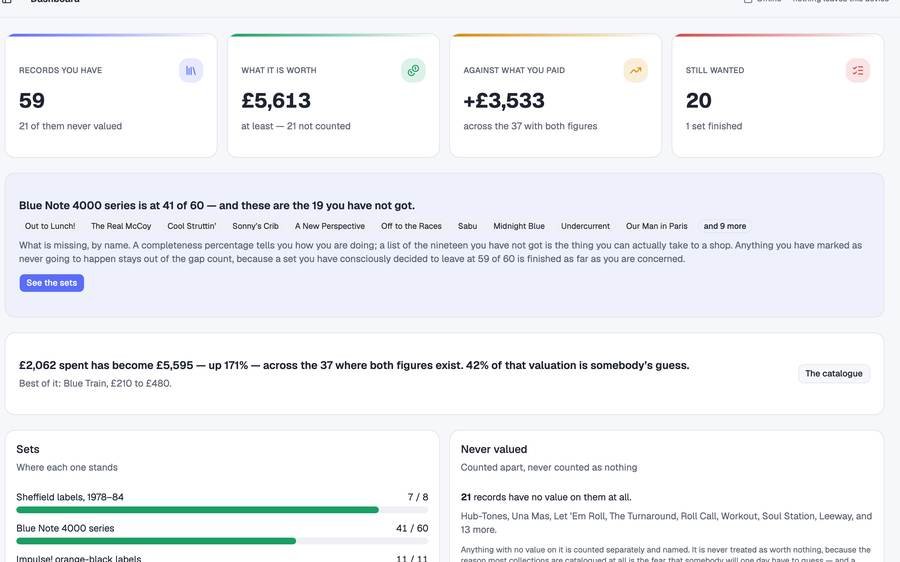Select The Real McCoy chip

pyautogui.click(x=121, y=226)
